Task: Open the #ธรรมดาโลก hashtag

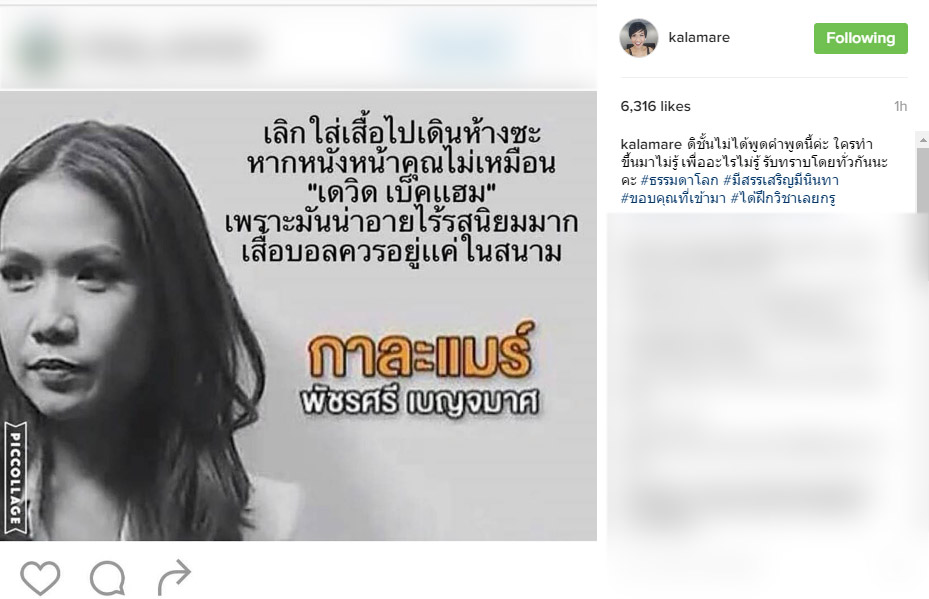Action: click(679, 180)
